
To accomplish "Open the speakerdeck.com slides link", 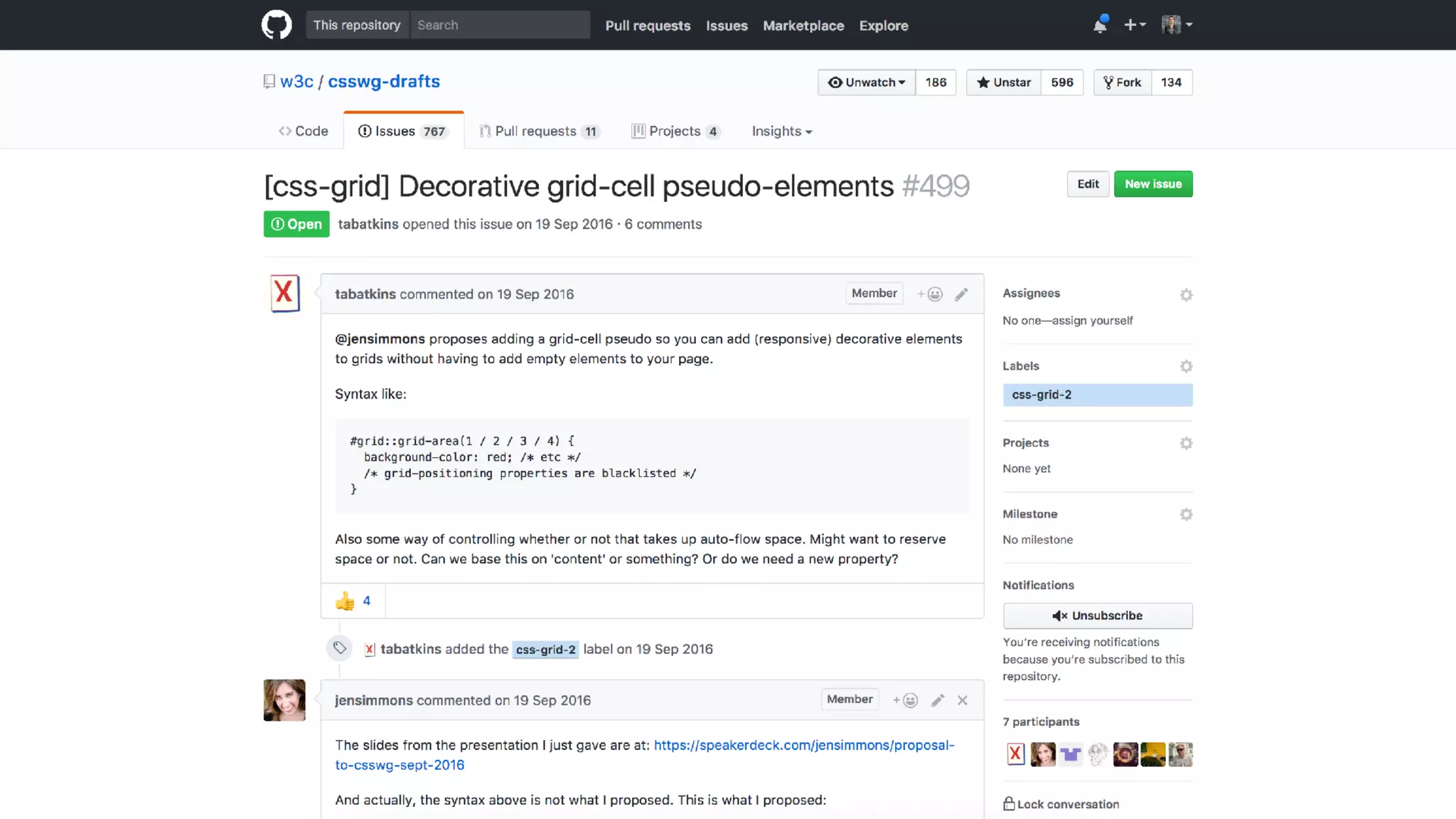I will click(803, 745).
